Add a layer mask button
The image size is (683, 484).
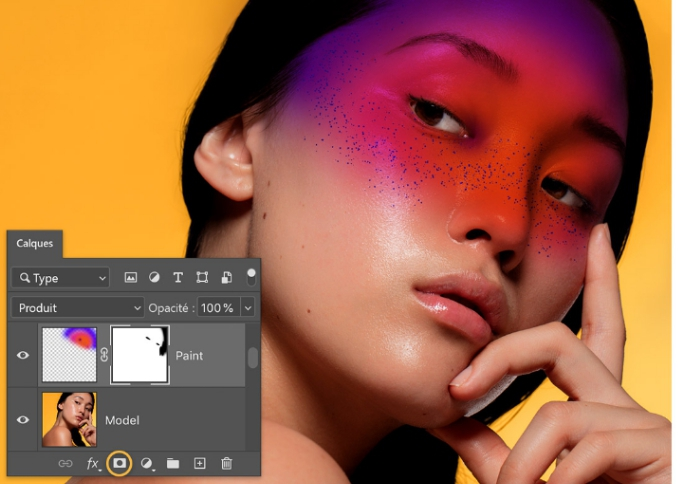pyautogui.click(x=119, y=463)
